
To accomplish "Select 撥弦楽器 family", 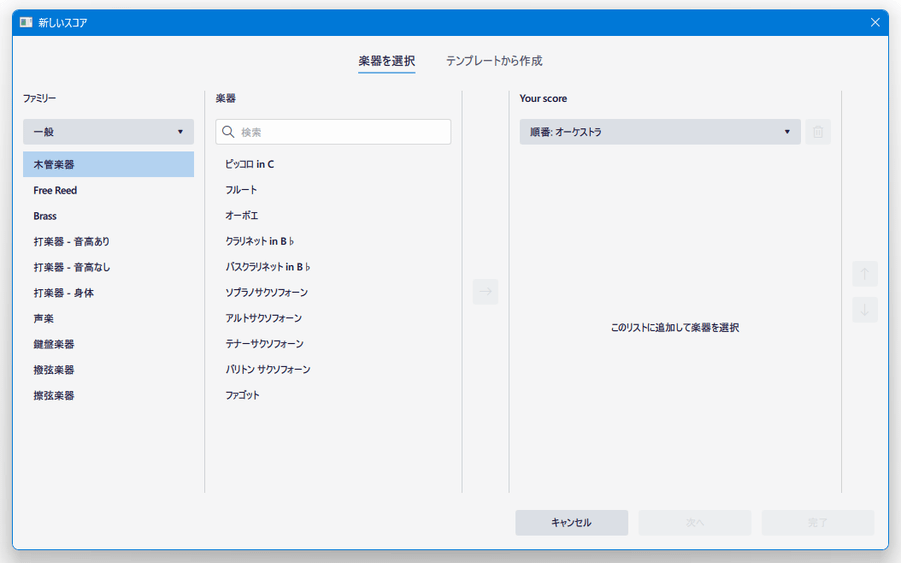I will (x=109, y=370).
